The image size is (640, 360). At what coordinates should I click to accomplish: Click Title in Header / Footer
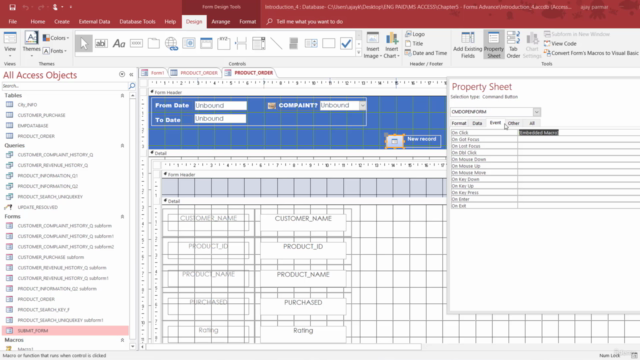[x=414, y=44]
